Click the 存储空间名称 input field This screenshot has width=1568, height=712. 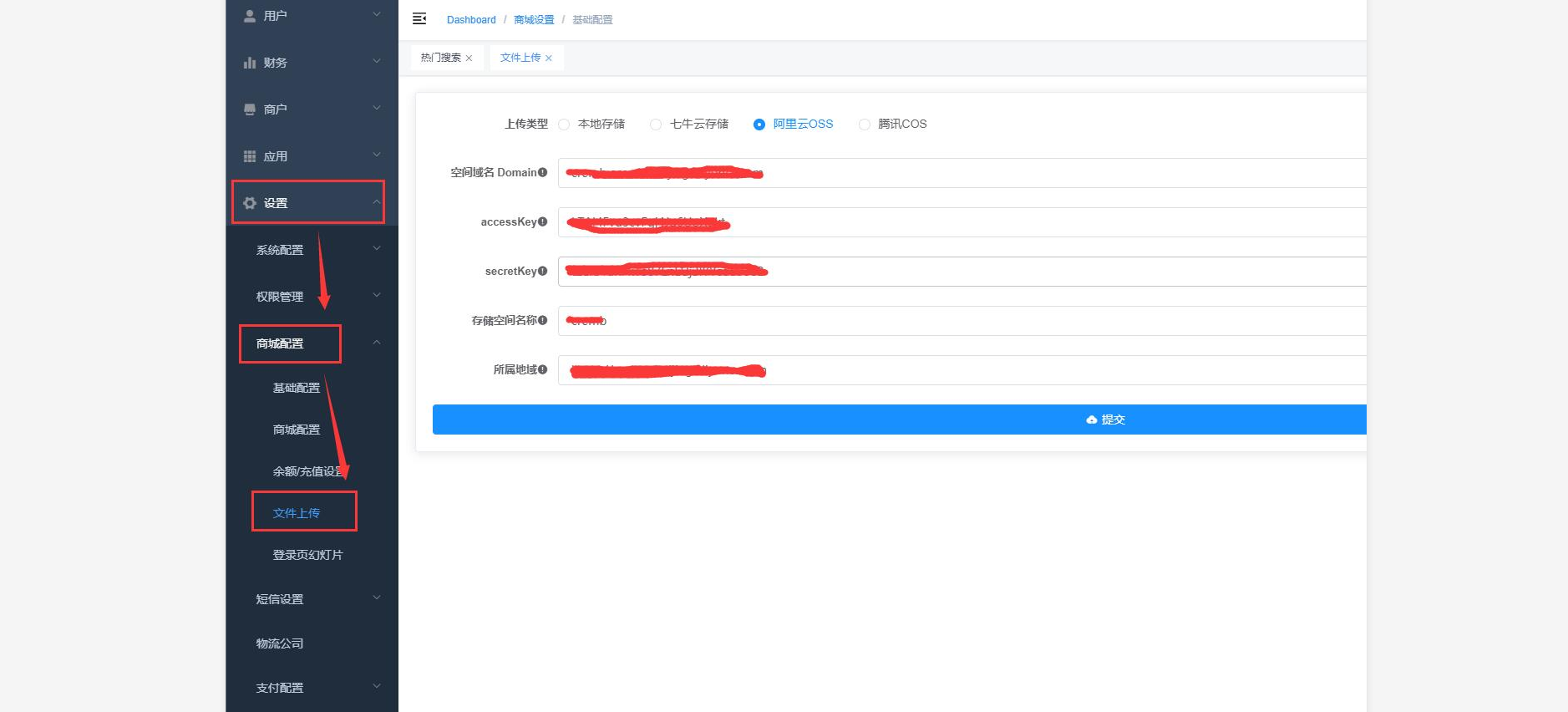click(962, 321)
